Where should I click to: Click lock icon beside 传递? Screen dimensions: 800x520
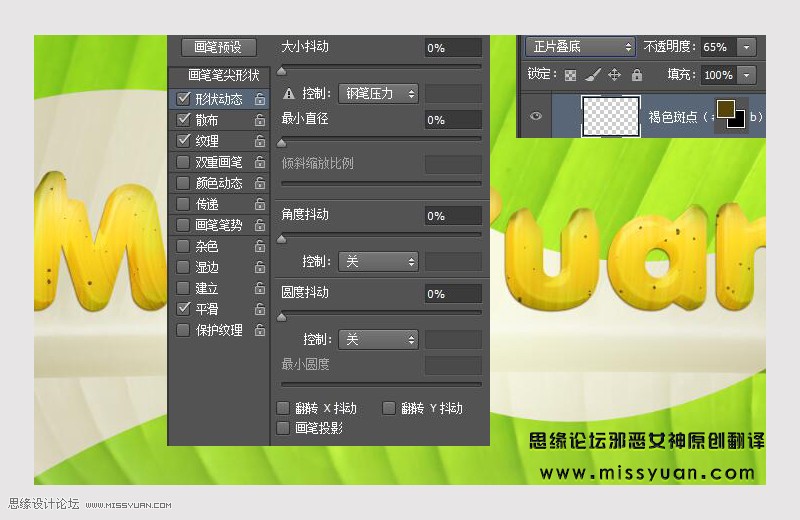(260, 204)
